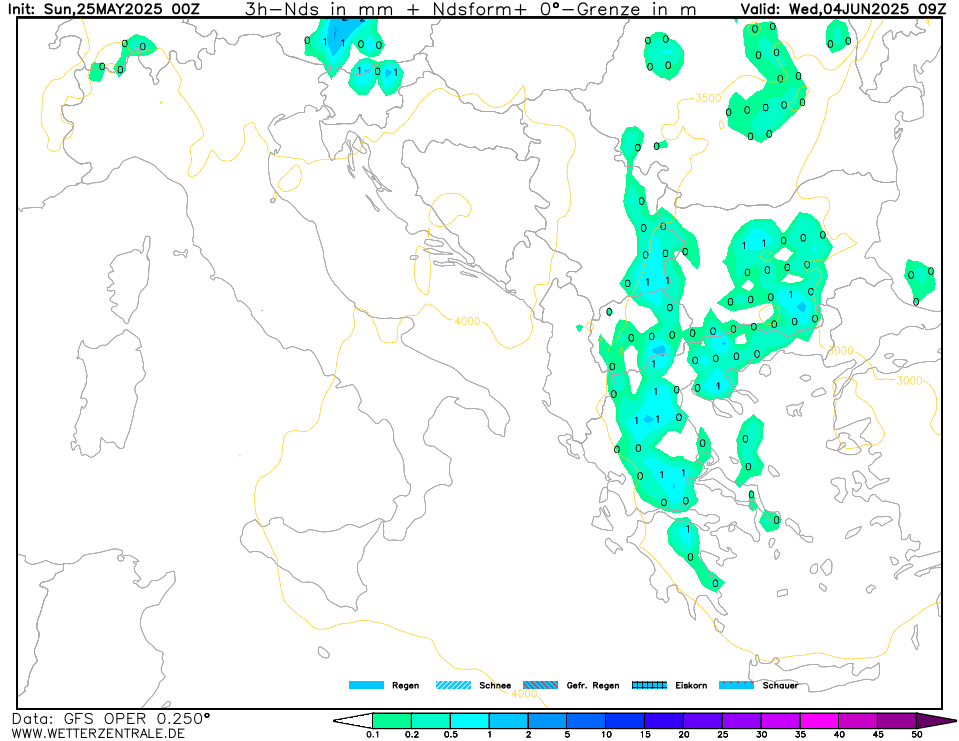
Task: Select the color bar segment between 45 and 50
Action: 897,721
